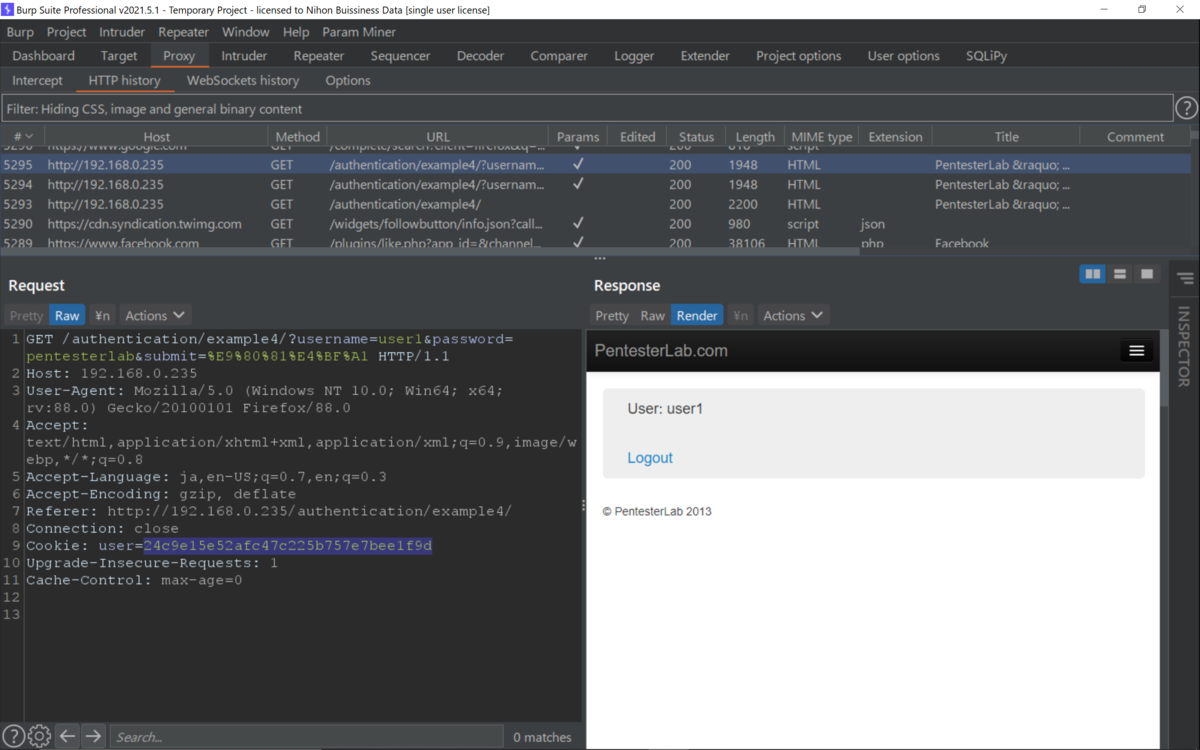Image resolution: width=1200 pixels, height=750 pixels.
Task: Switch to the Sequencer tab
Action: [x=400, y=56]
